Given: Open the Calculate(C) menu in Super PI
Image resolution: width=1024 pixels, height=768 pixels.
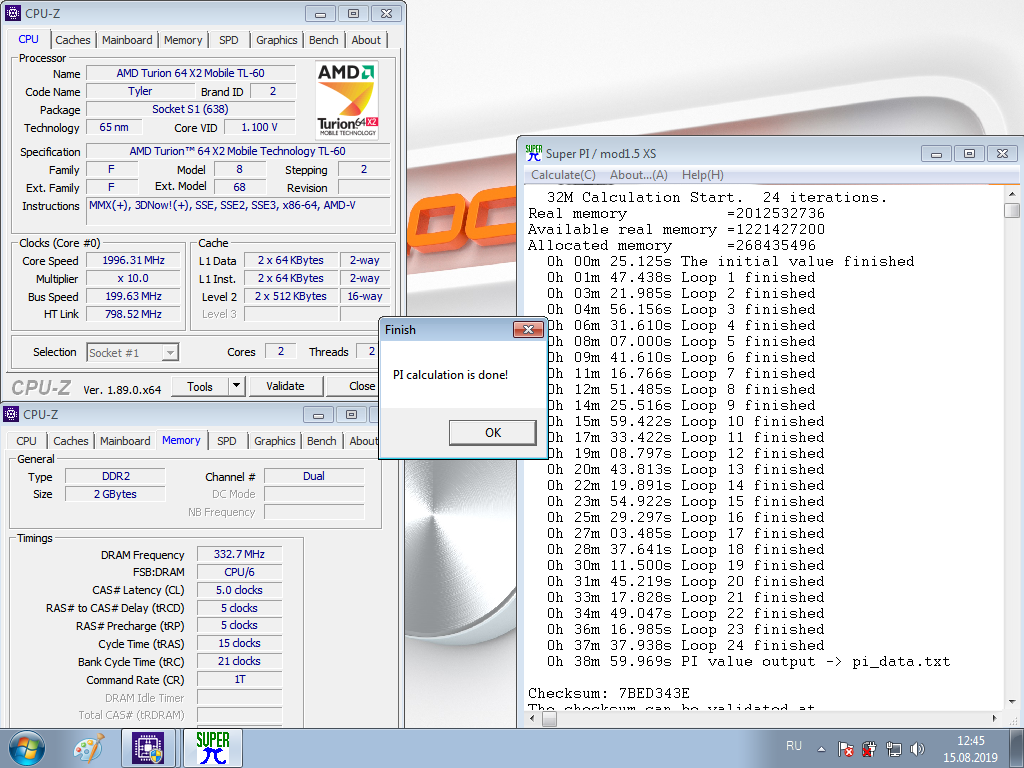Looking at the screenshot, I should pos(563,174).
